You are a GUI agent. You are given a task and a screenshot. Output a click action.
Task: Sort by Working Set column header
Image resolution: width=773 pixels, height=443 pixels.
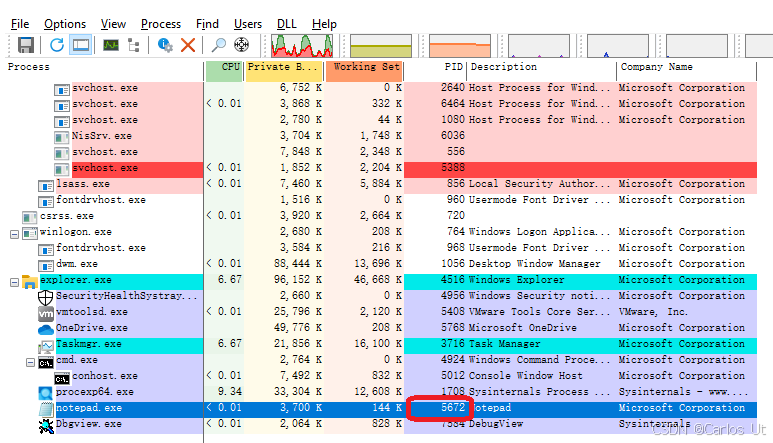click(x=364, y=71)
